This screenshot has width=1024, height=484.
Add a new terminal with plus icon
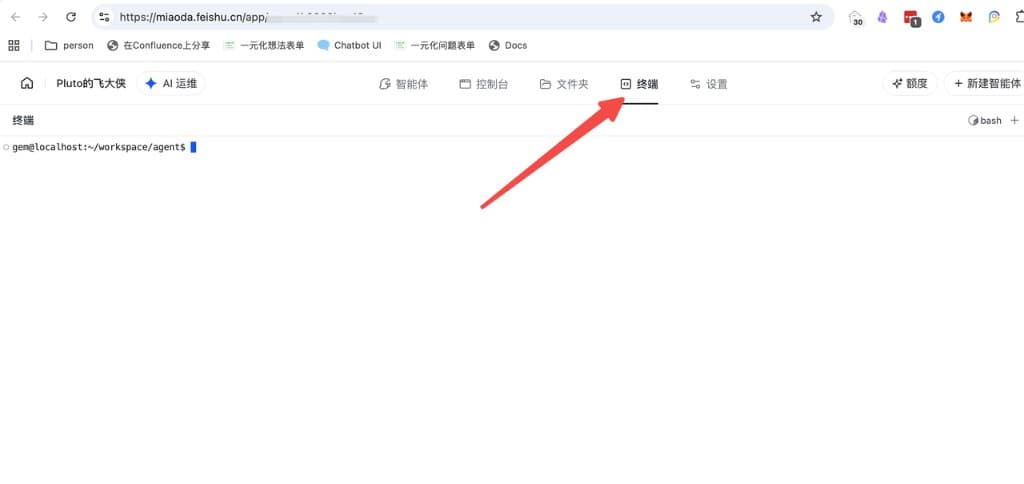coord(1014,120)
